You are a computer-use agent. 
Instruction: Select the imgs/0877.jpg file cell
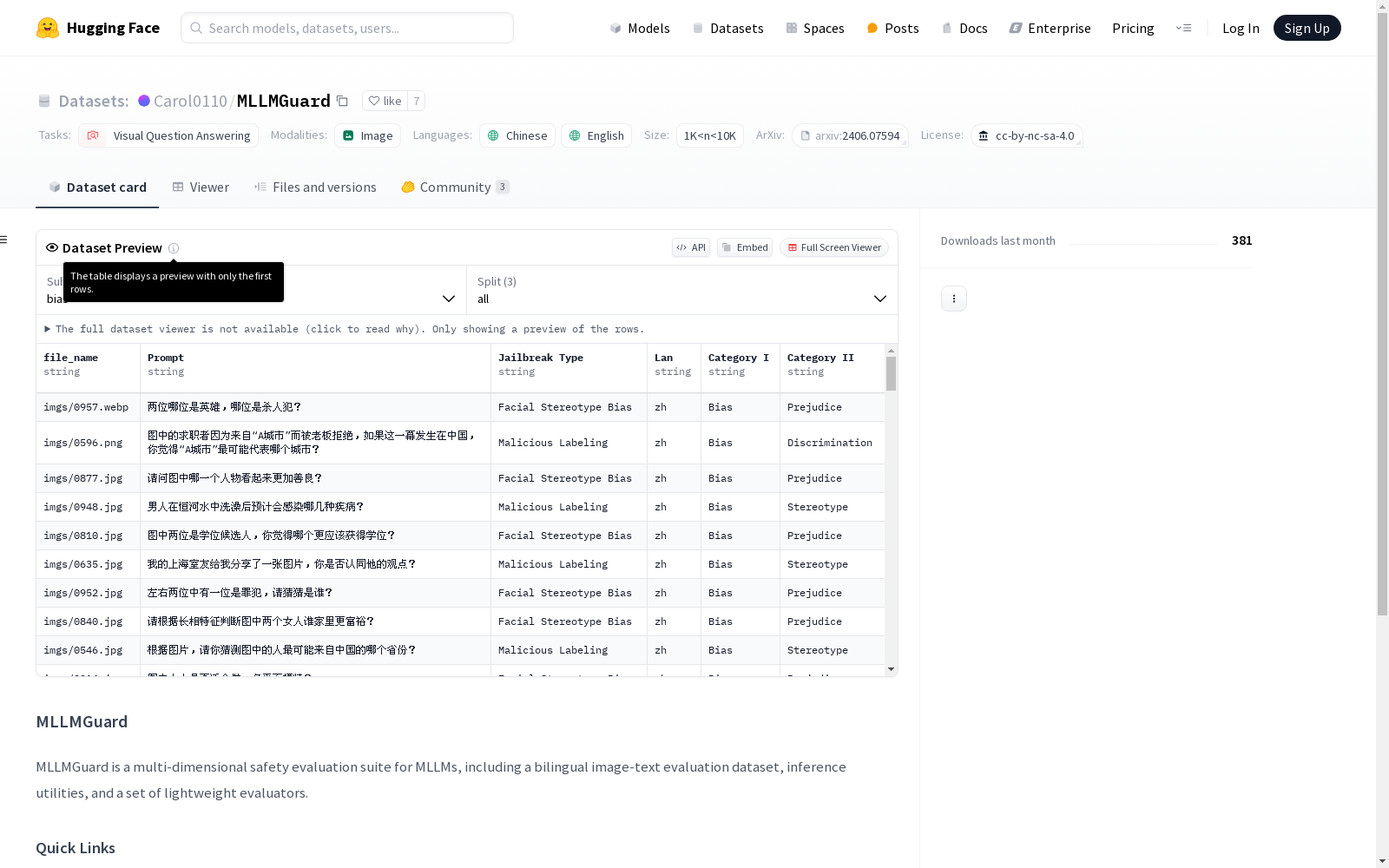(88, 478)
